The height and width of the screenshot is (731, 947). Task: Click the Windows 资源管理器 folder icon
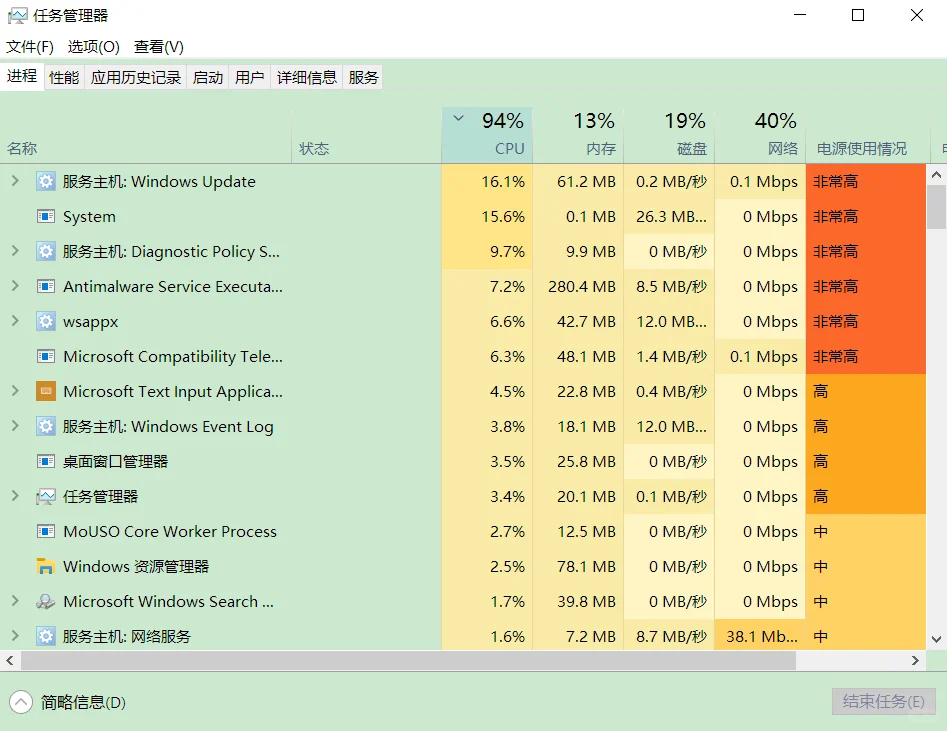[44, 566]
